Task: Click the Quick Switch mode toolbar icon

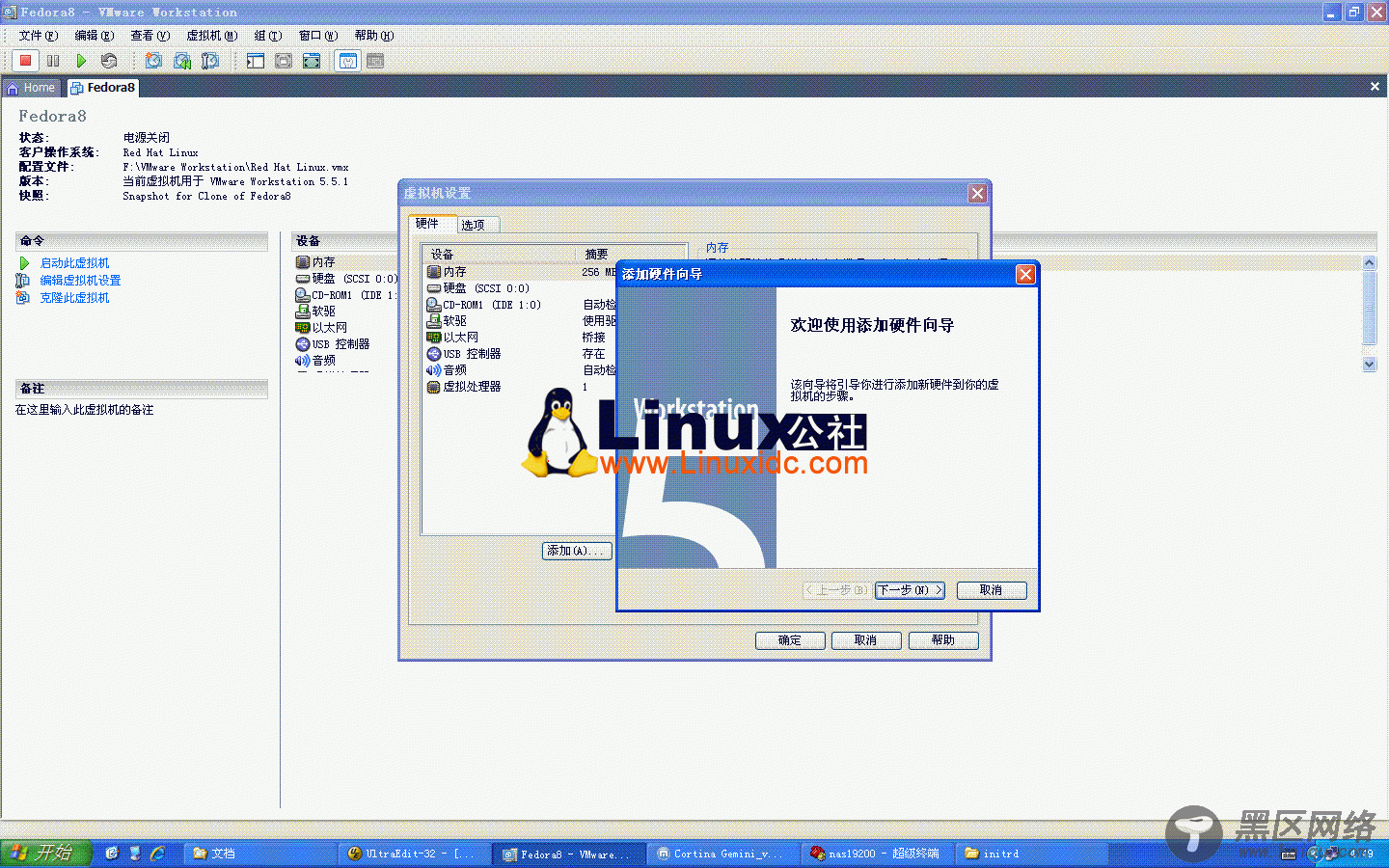Action: click(x=284, y=61)
